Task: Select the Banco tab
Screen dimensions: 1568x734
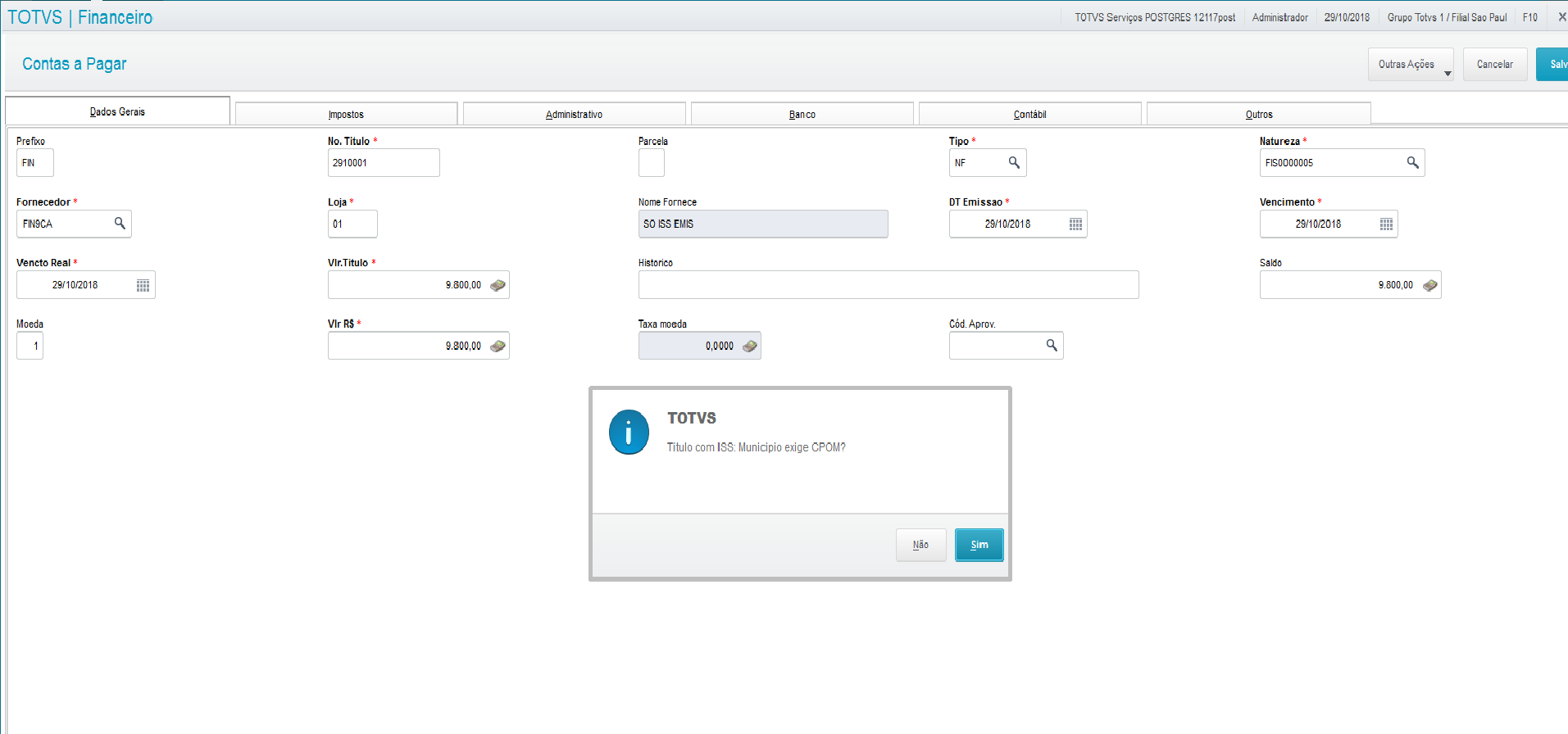Action: [x=802, y=114]
